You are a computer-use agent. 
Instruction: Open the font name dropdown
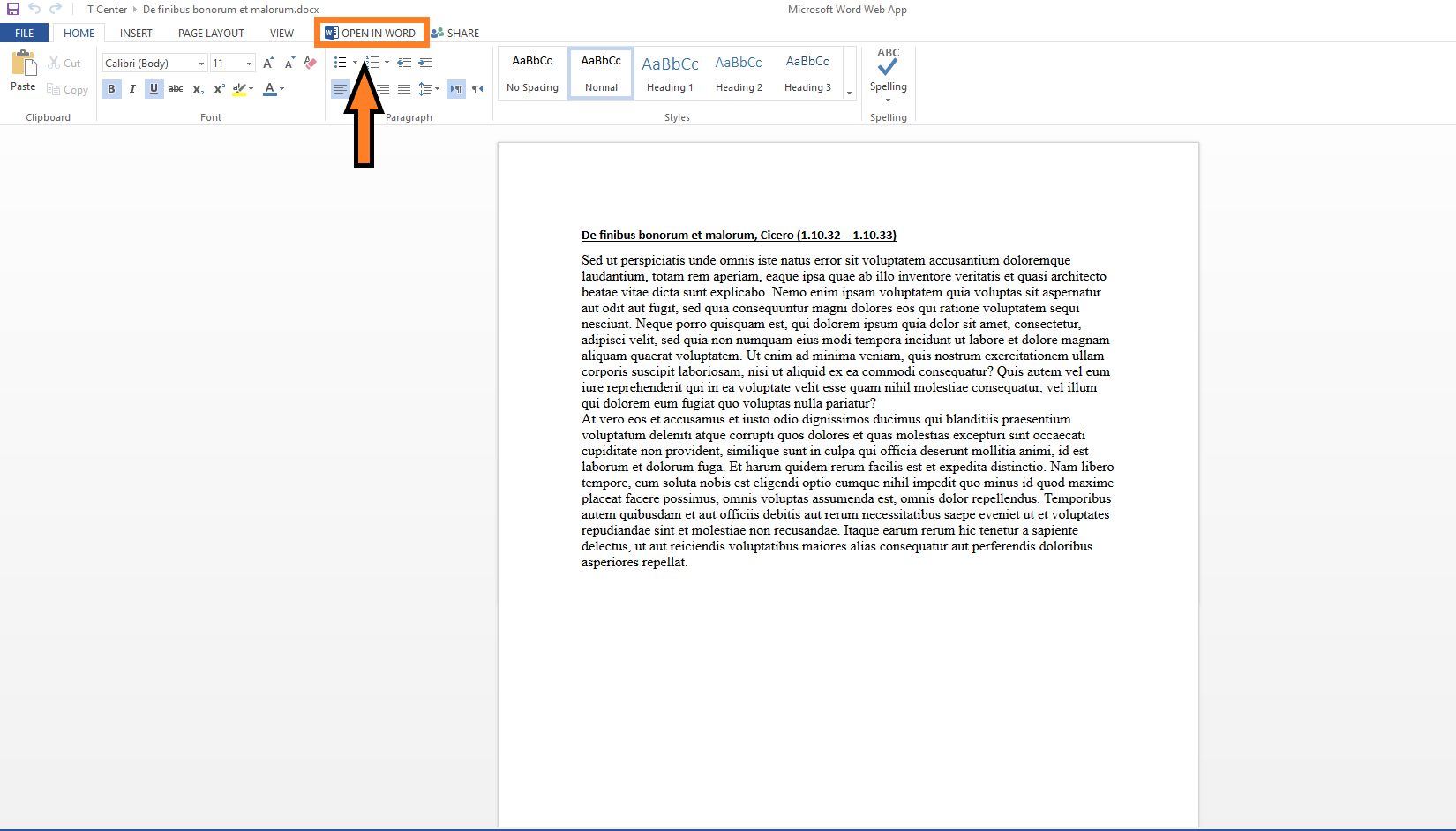[201, 63]
